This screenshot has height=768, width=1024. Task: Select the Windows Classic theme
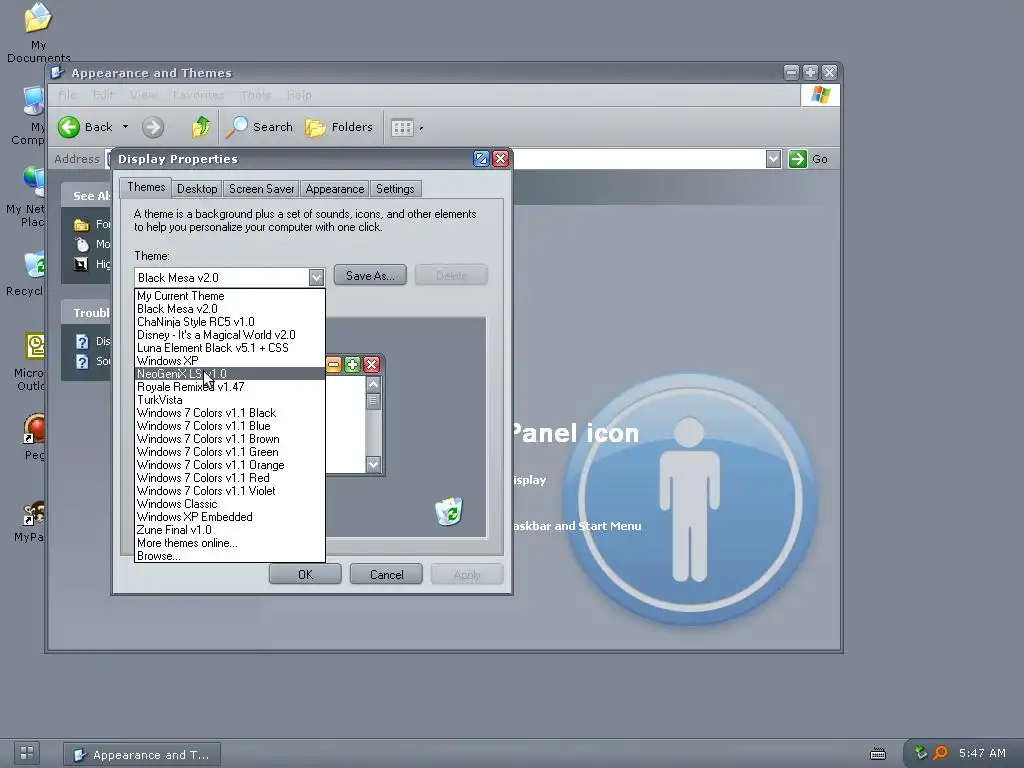click(230, 504)
